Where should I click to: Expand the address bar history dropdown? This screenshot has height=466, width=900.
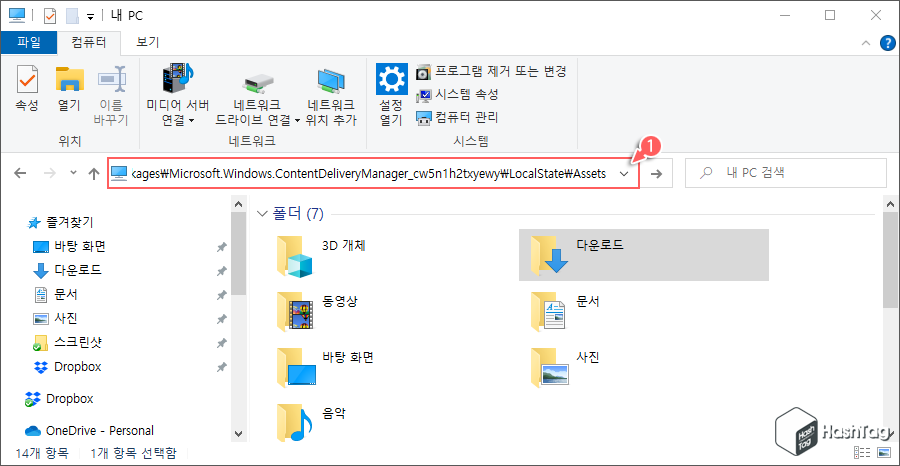tap(624, 174)
